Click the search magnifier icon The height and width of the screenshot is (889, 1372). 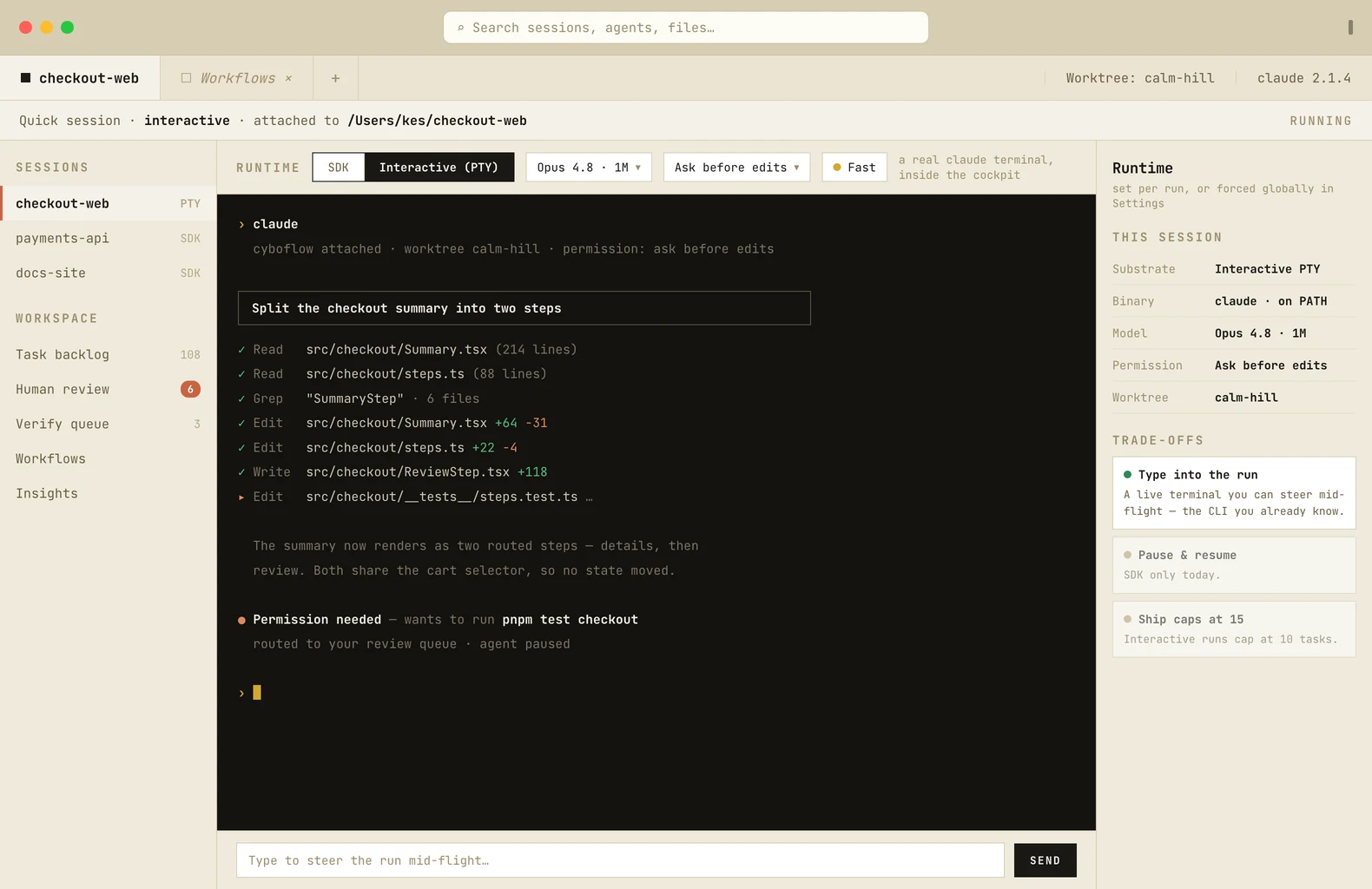[x=460, y=28]
